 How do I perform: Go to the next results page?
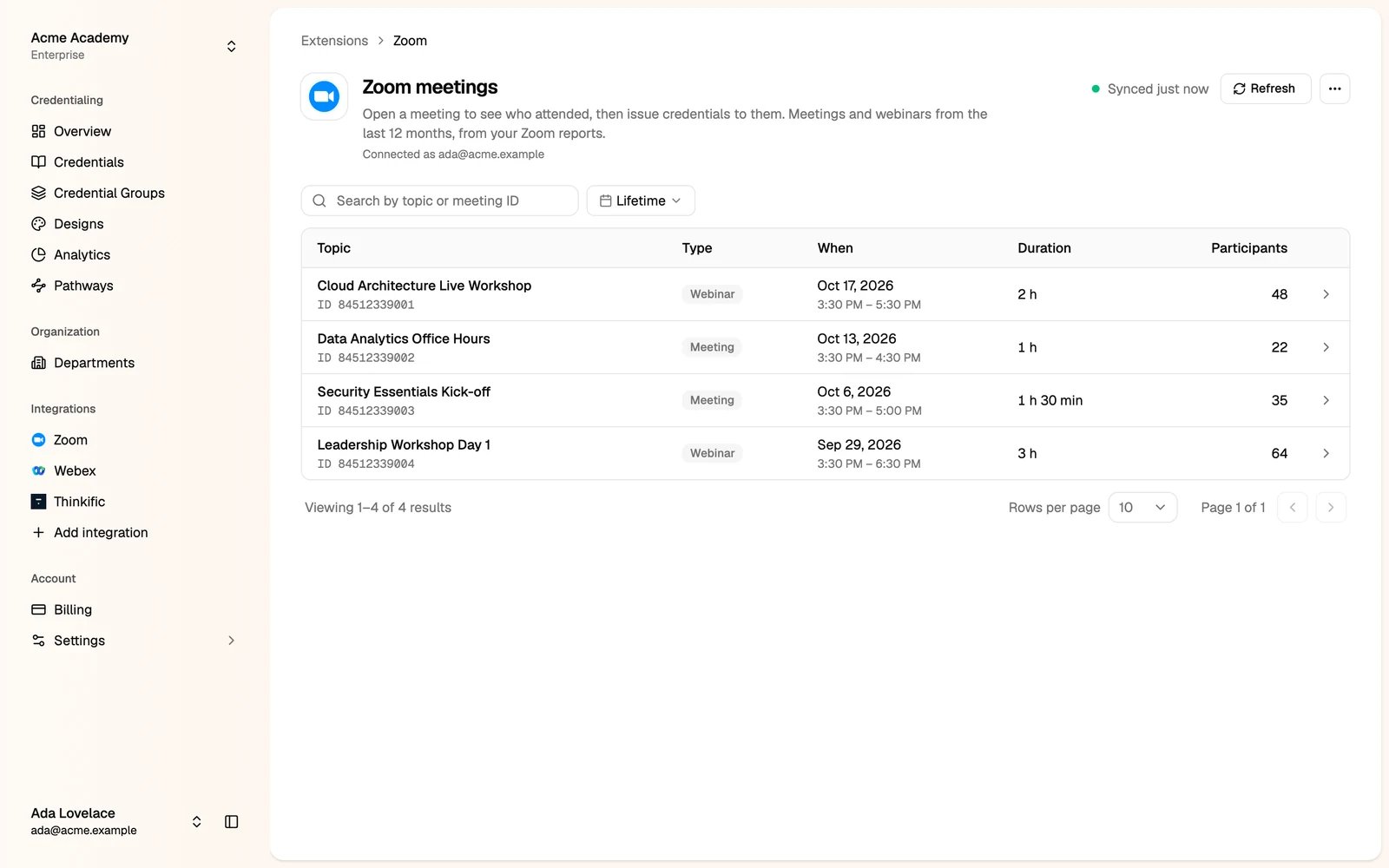(1330, 507)
